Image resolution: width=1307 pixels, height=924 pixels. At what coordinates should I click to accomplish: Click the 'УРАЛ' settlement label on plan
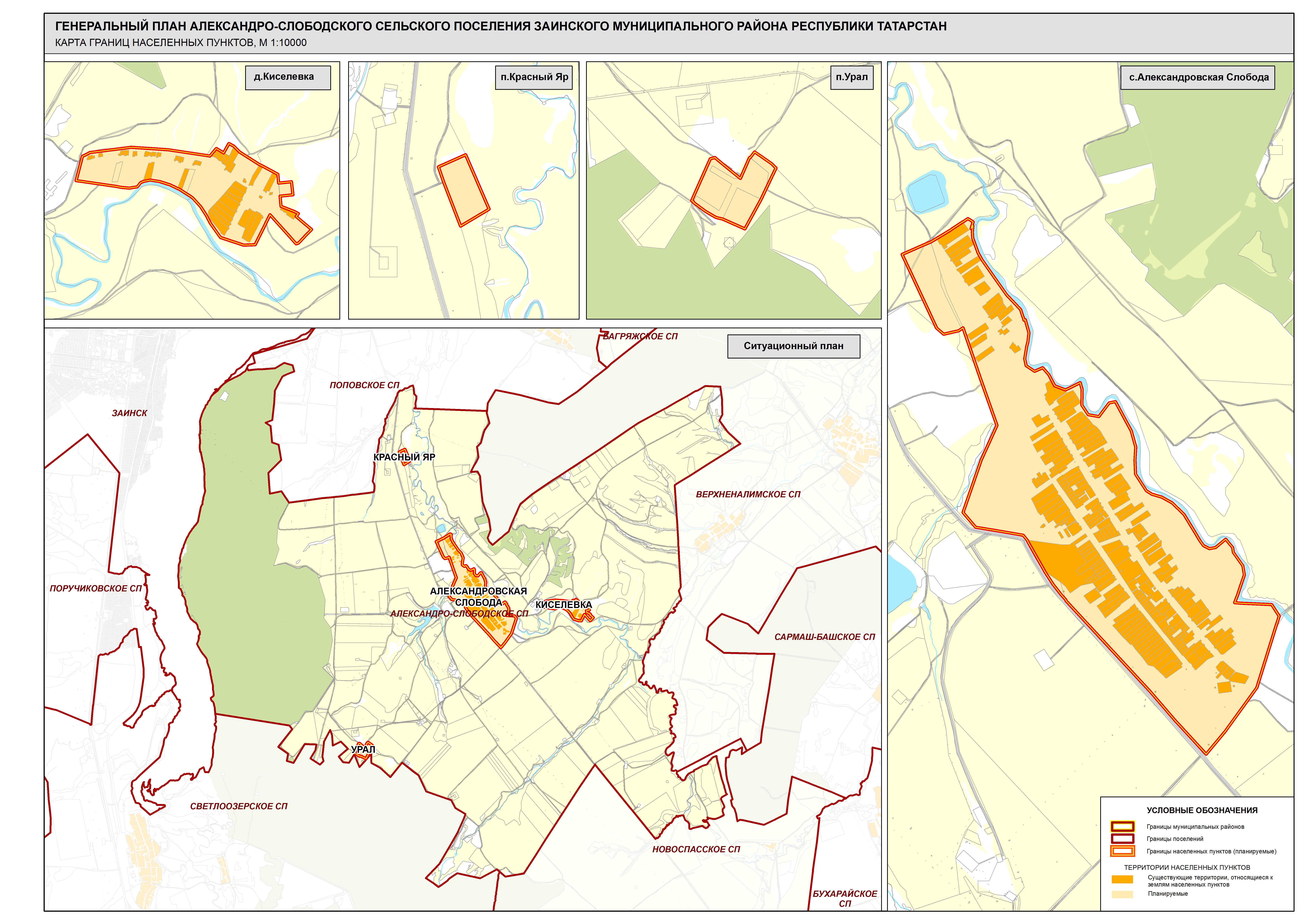point(363,750)
